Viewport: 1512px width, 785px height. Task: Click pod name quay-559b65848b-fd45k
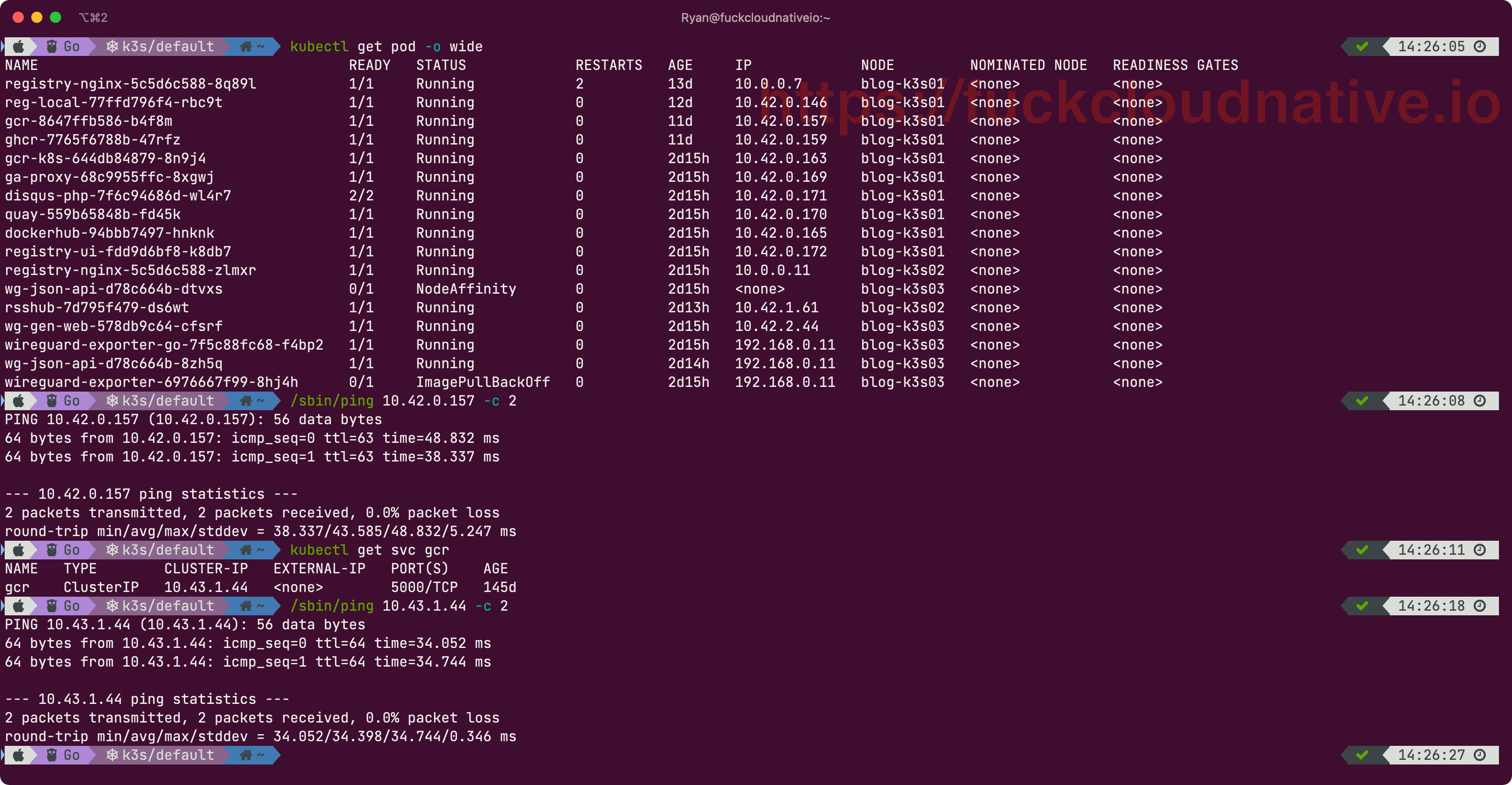pos(93,214)
